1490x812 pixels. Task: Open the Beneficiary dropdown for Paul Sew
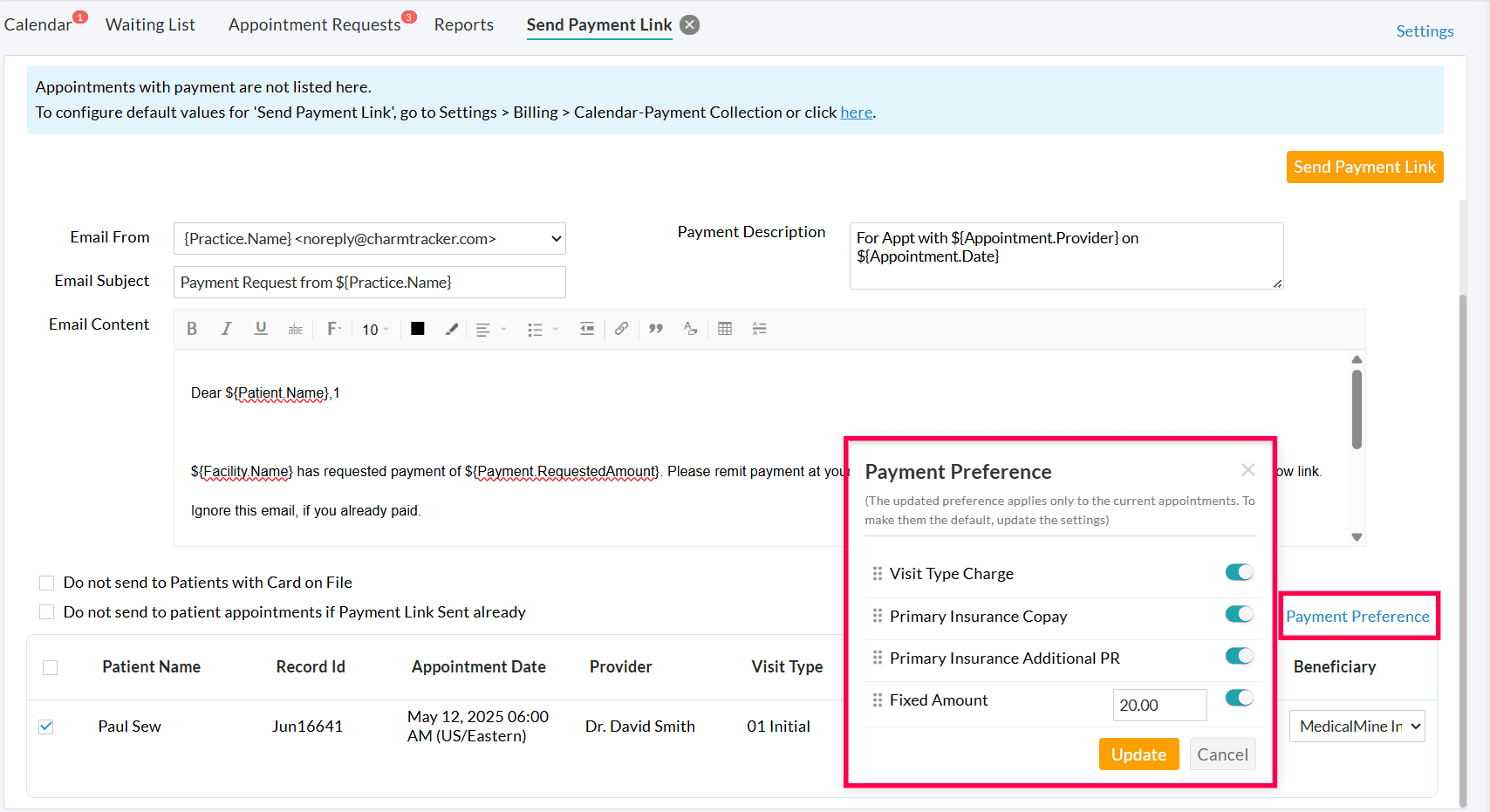click(x=1357, y=726)
